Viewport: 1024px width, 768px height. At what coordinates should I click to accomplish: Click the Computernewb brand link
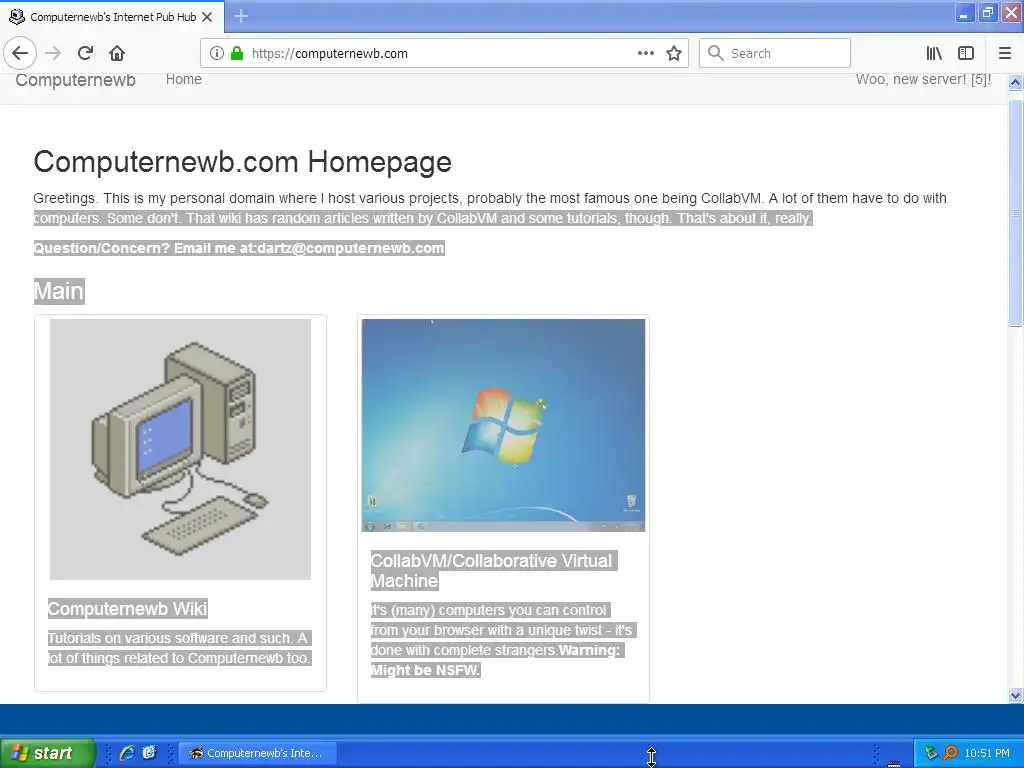click(x=76, y=80)
